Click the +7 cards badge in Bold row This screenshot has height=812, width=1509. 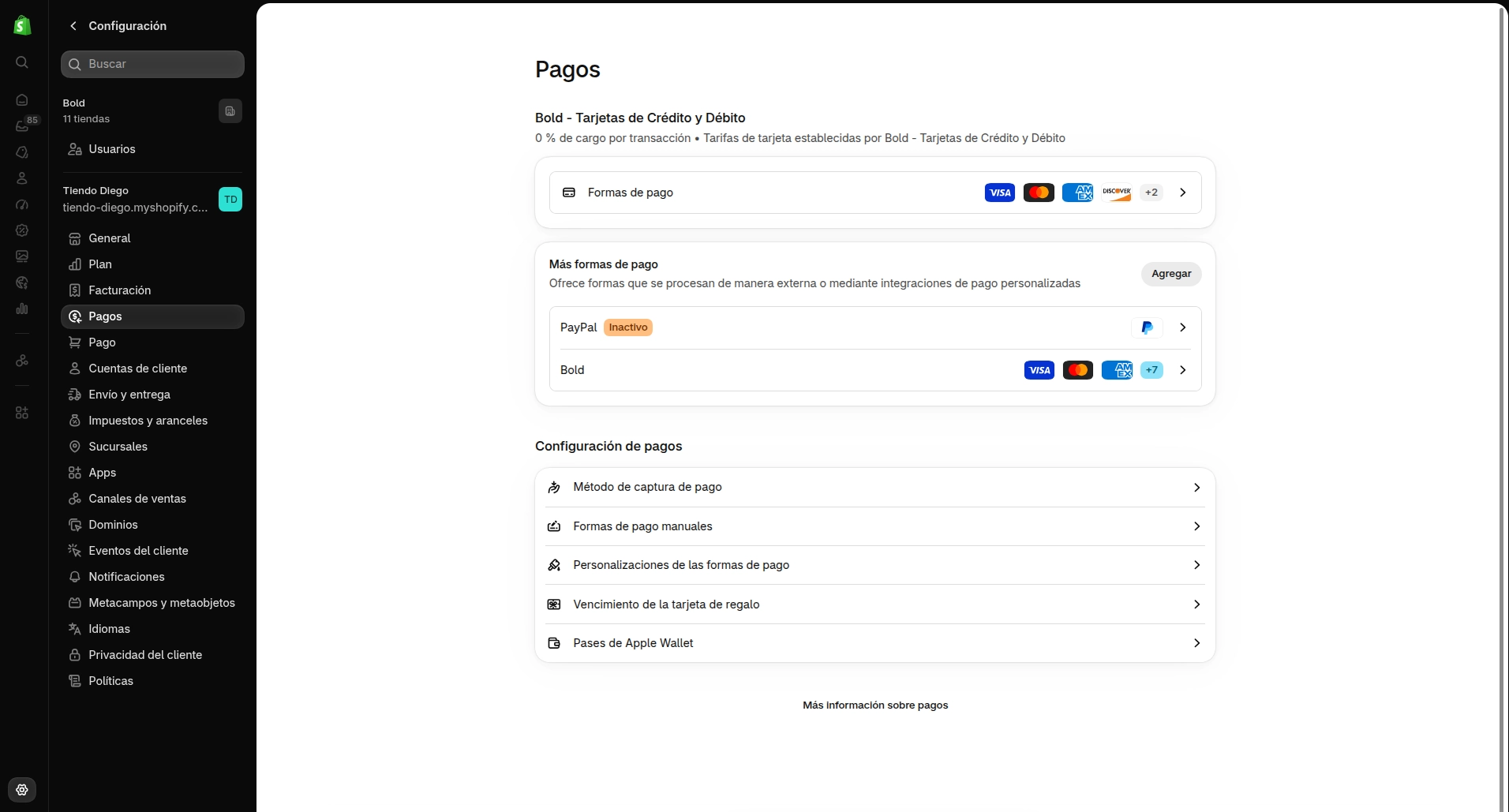[1151, 370]
